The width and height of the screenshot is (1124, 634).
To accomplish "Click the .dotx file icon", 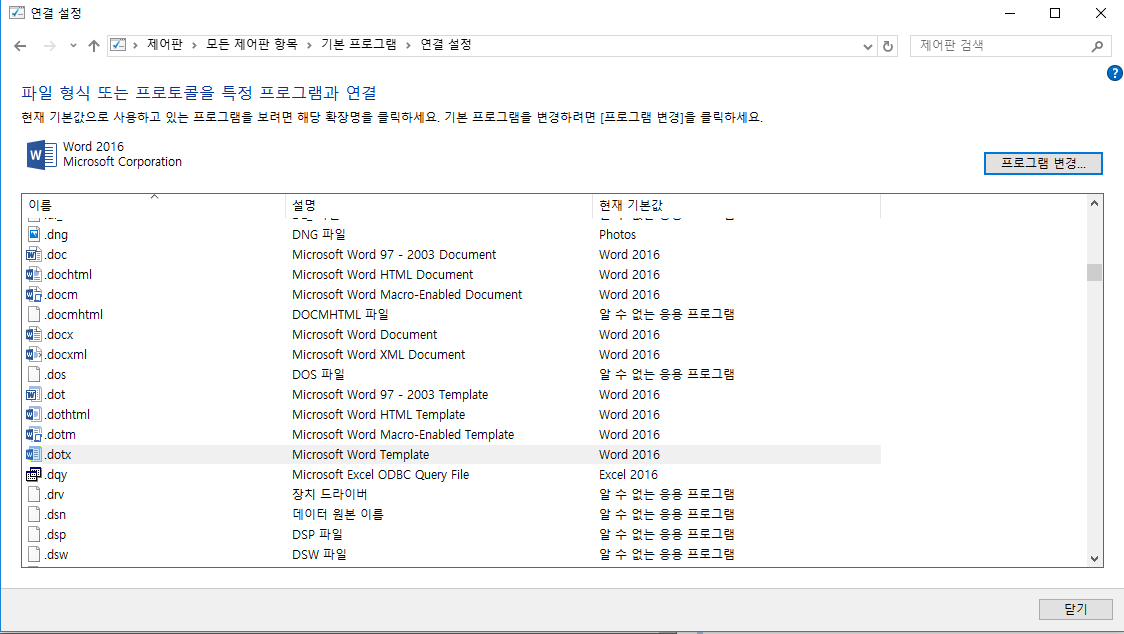I will (34, 455).
